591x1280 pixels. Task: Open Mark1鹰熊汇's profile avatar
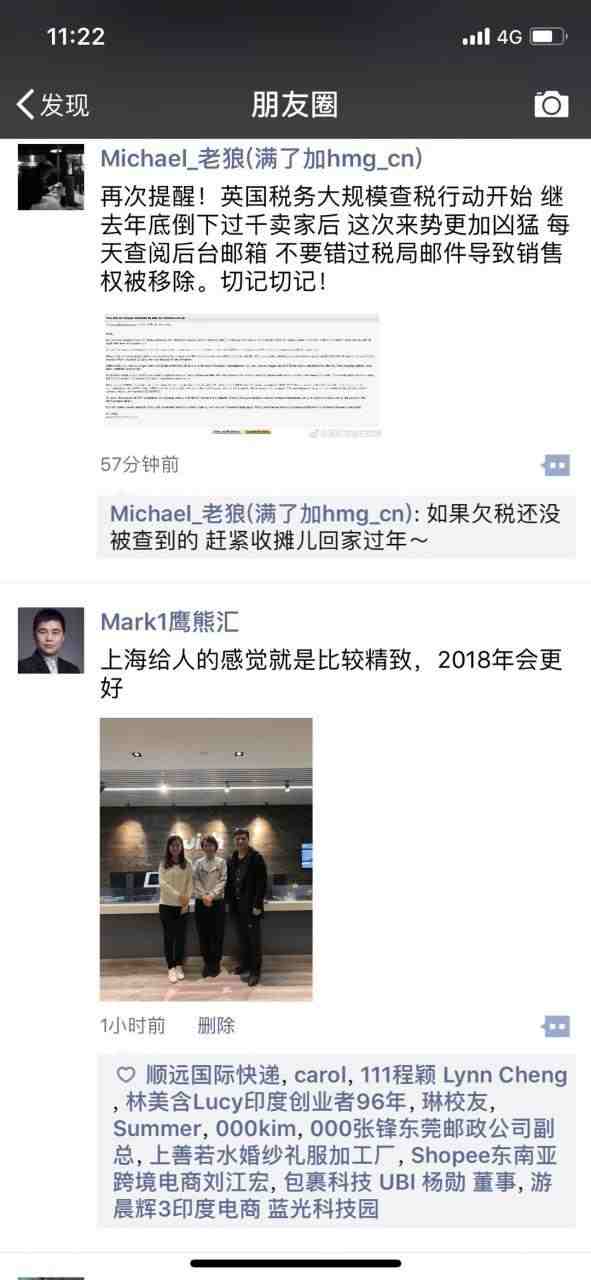pyautogui.click(x=51, y=640)
